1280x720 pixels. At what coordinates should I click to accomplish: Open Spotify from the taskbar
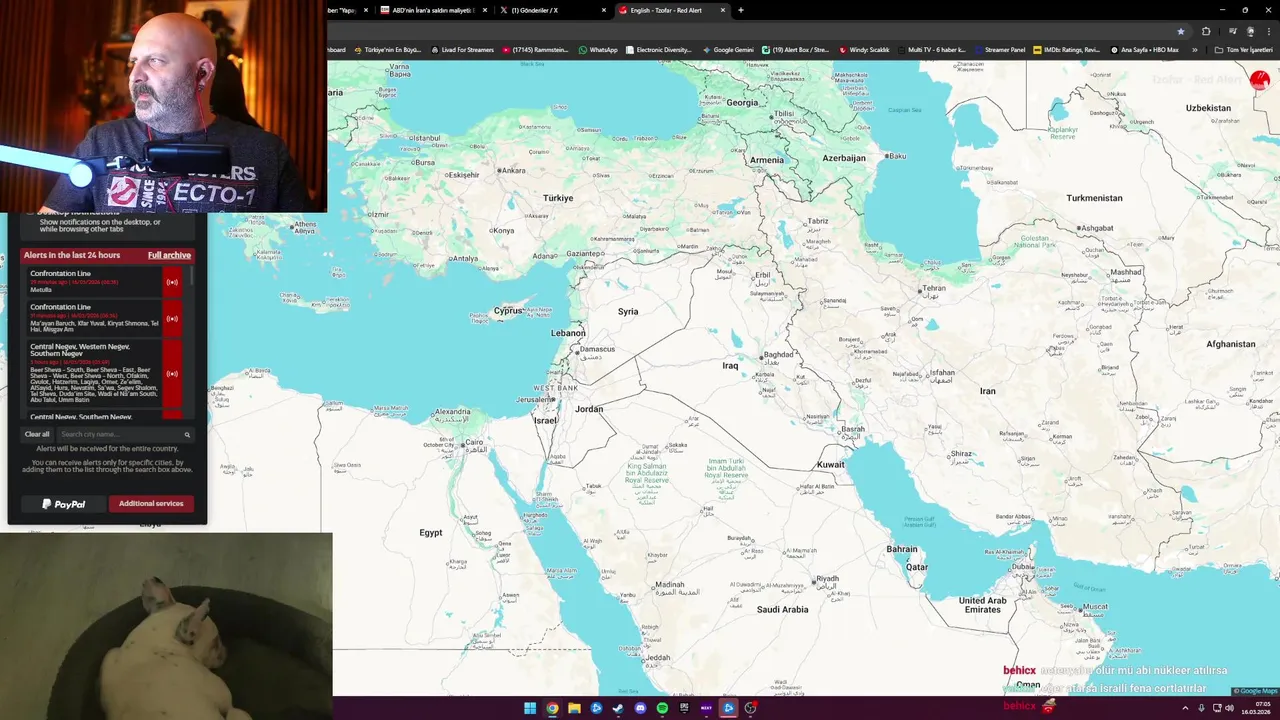(x=662, y=708)
